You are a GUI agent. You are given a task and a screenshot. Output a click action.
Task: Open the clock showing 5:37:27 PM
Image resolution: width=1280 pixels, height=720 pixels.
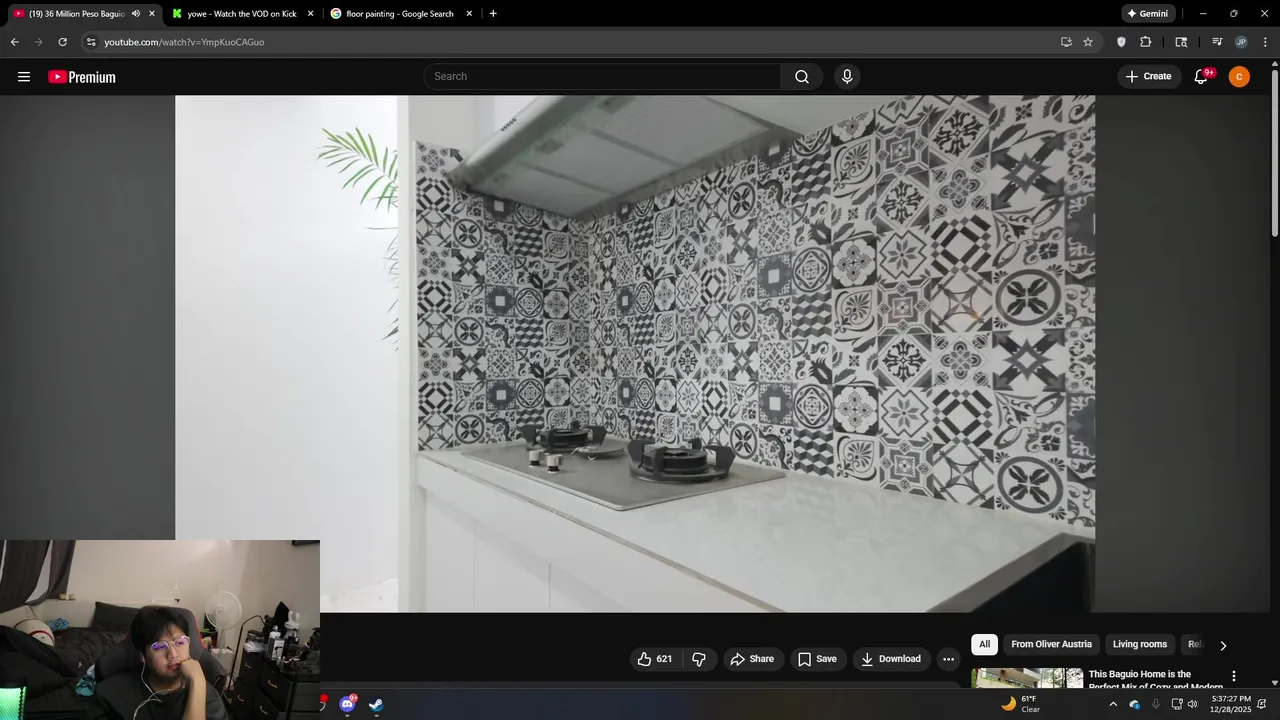pos(1231,704)
